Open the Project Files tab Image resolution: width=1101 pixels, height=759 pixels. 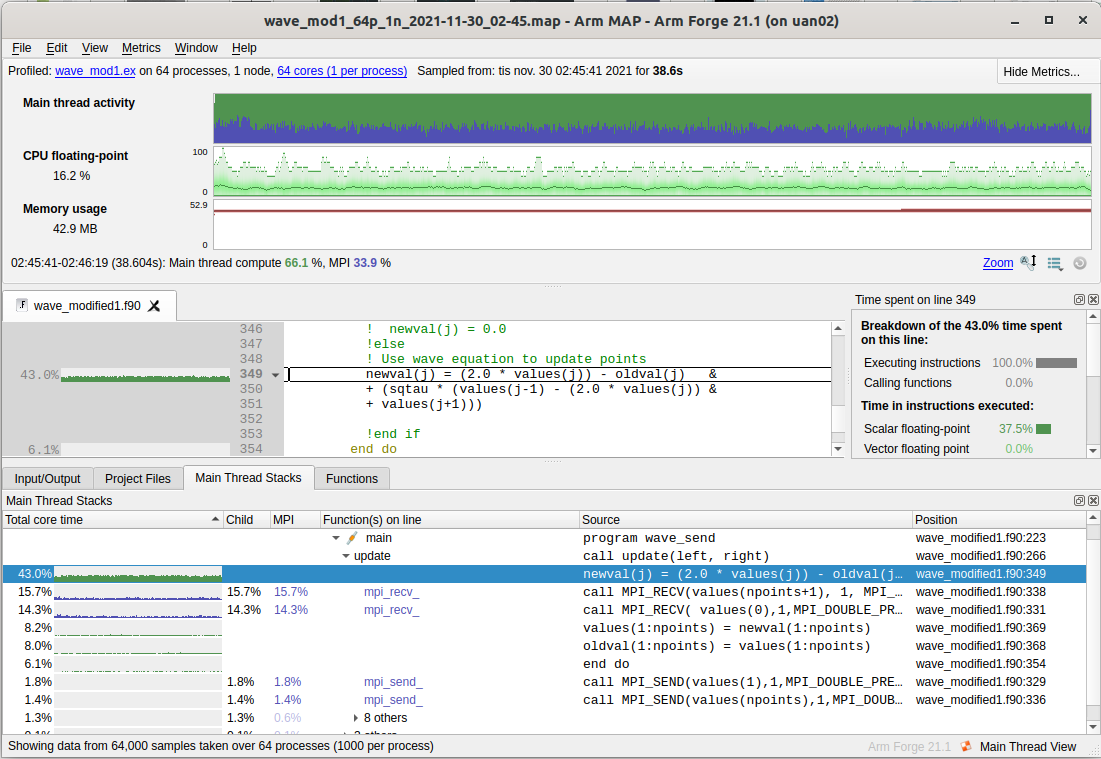tap(138, 479)
